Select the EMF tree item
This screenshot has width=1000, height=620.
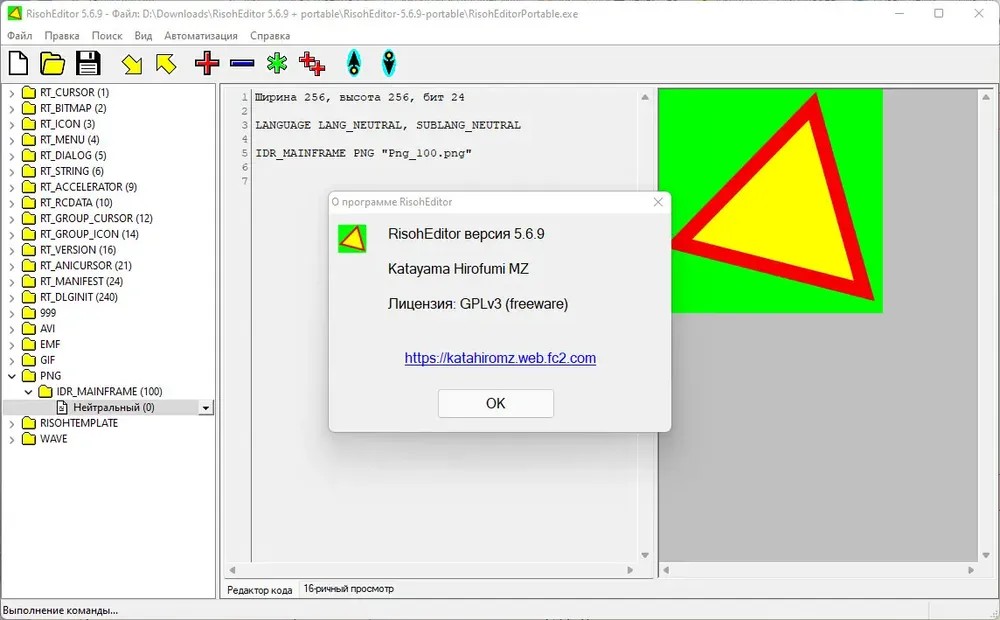click(50, 344)
